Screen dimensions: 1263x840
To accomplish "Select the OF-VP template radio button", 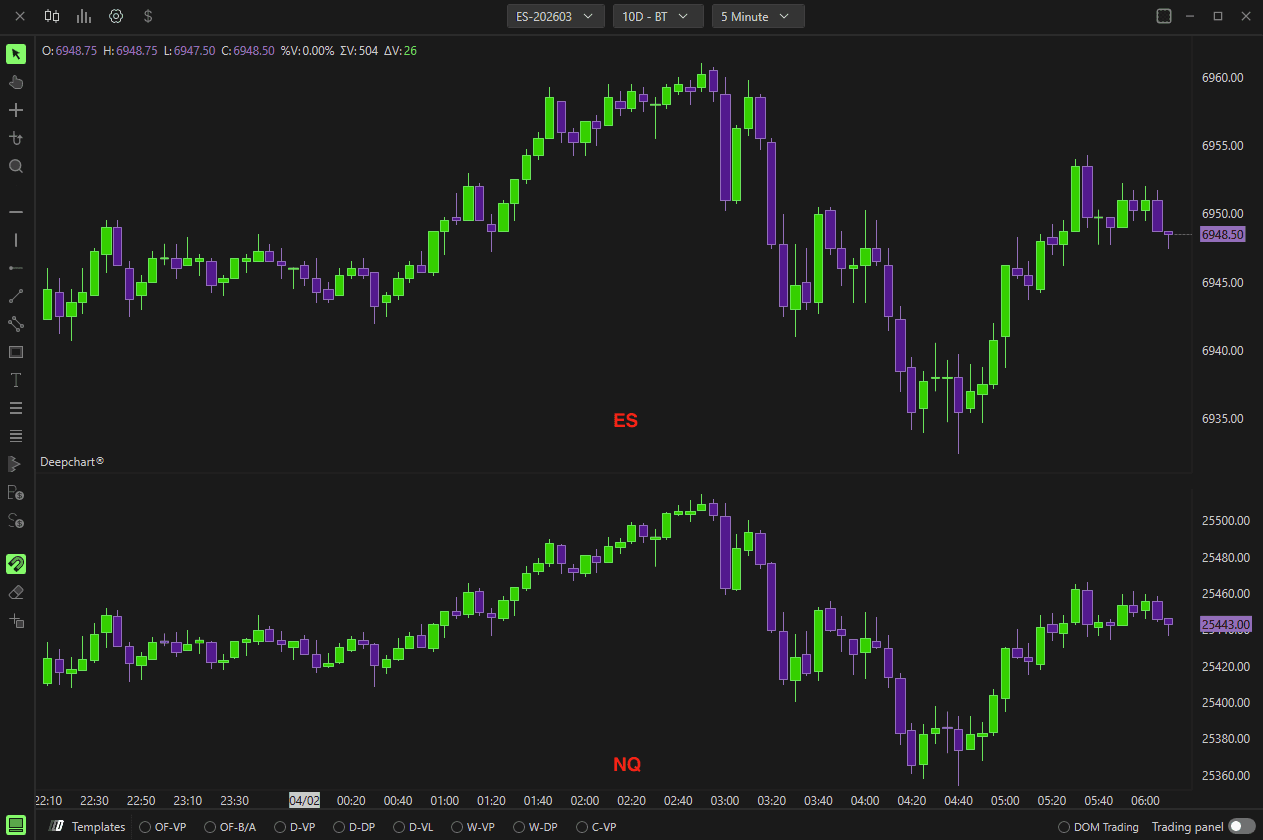I will [145, 827].
